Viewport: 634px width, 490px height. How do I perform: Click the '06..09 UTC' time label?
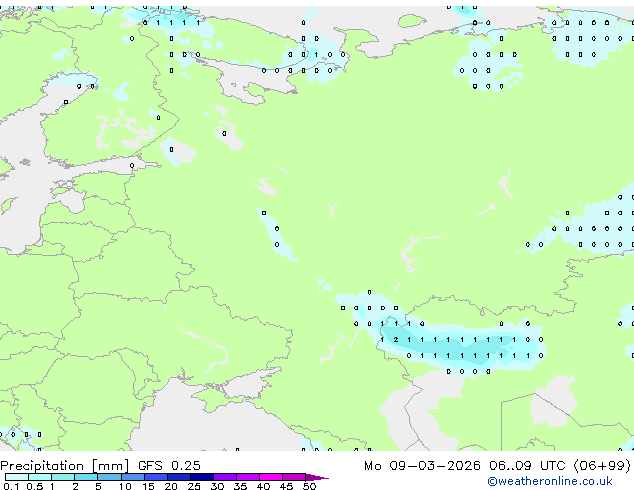527,466
